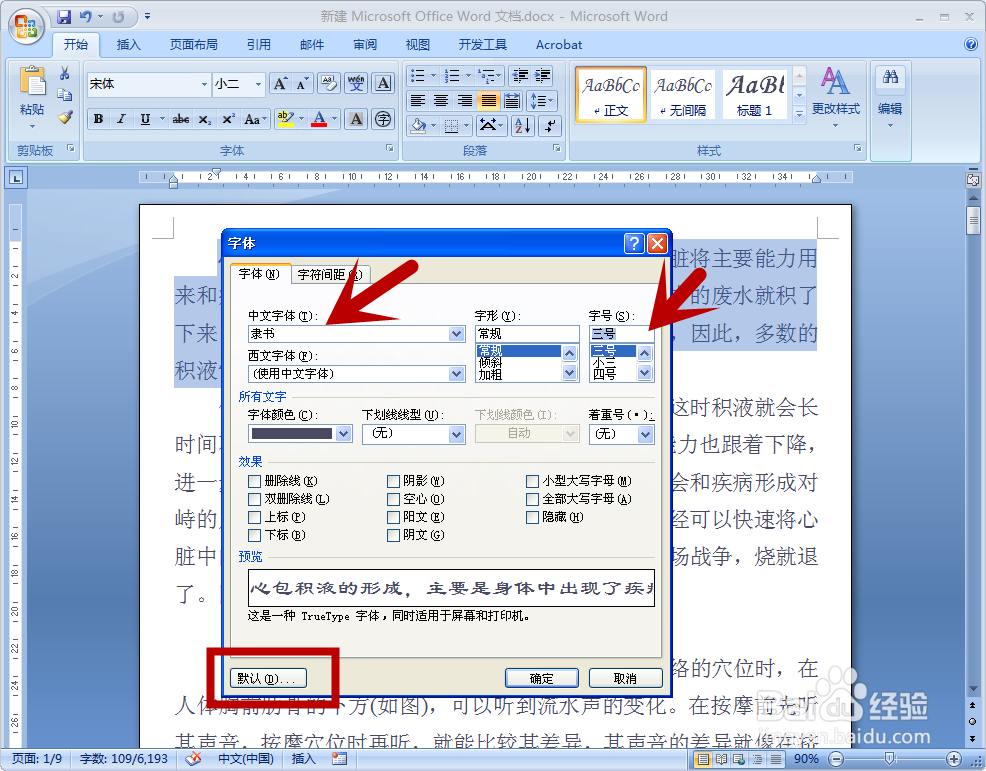Open the 字体颜色 dropdown in the dialog

(x=344, y=434)
